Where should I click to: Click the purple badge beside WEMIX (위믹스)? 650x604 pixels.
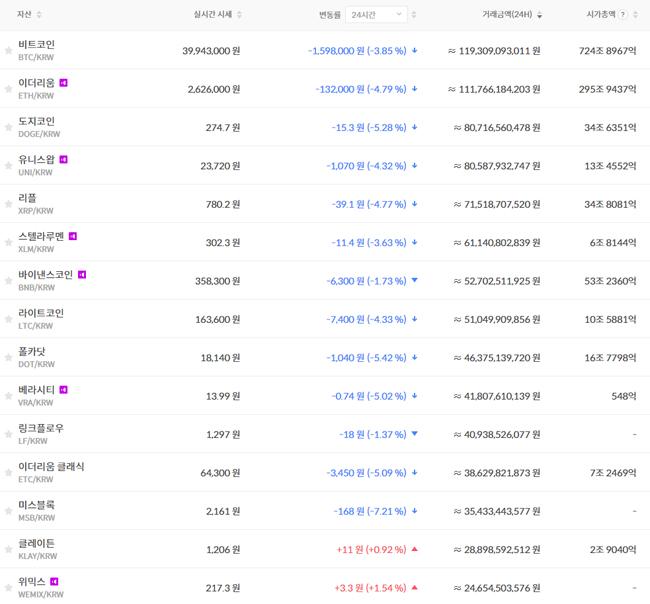[x=55, y=581]
